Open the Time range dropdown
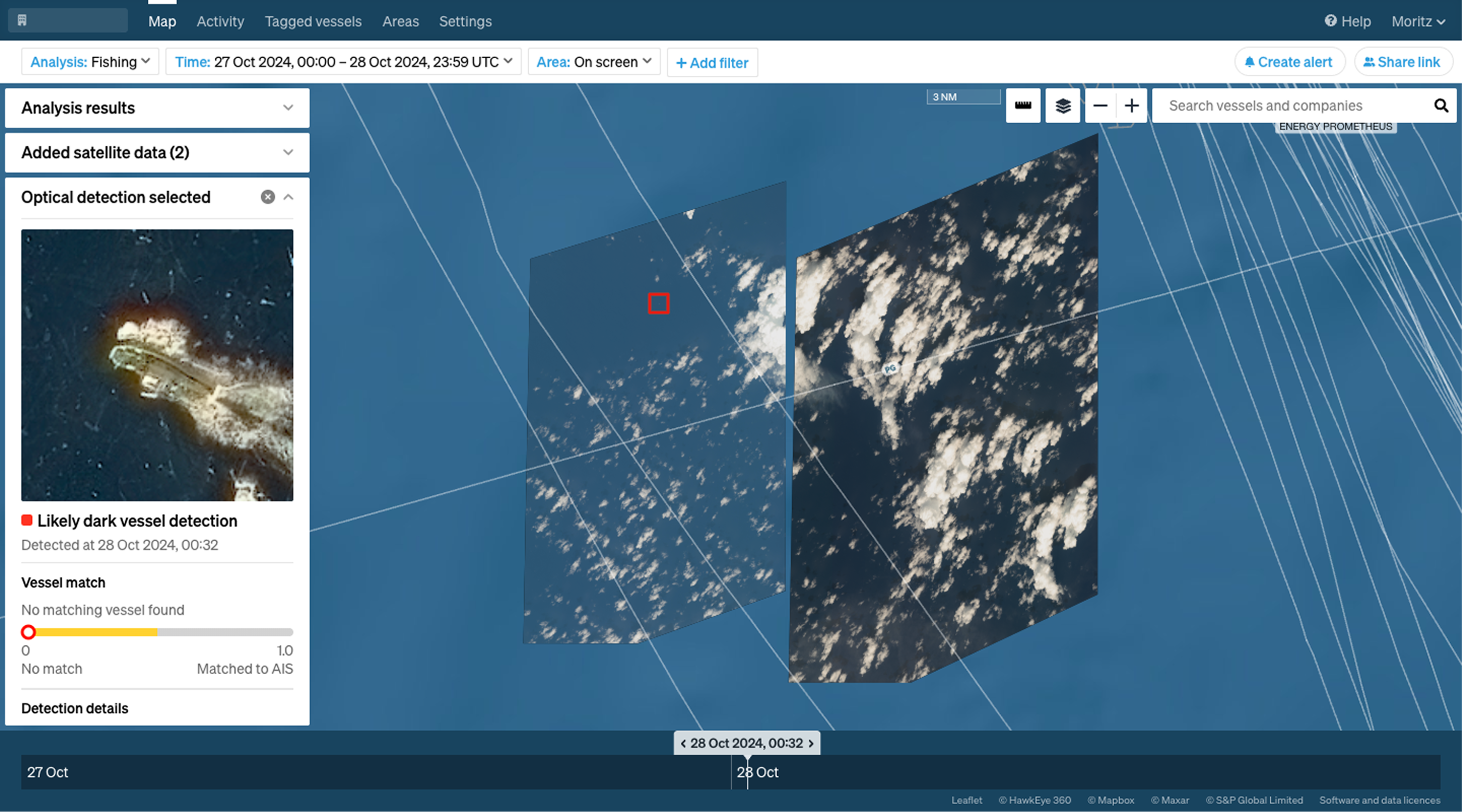 tap(343, 62)
